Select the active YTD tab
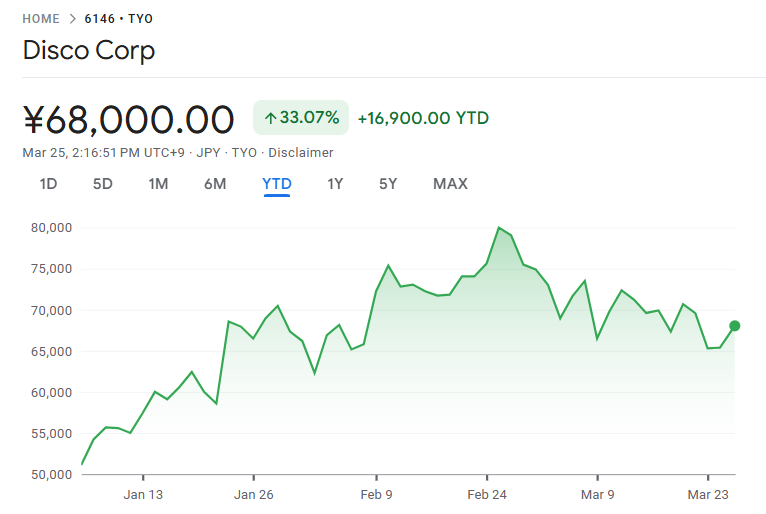This screenshot has height=514, width=766. coord(277,184)
